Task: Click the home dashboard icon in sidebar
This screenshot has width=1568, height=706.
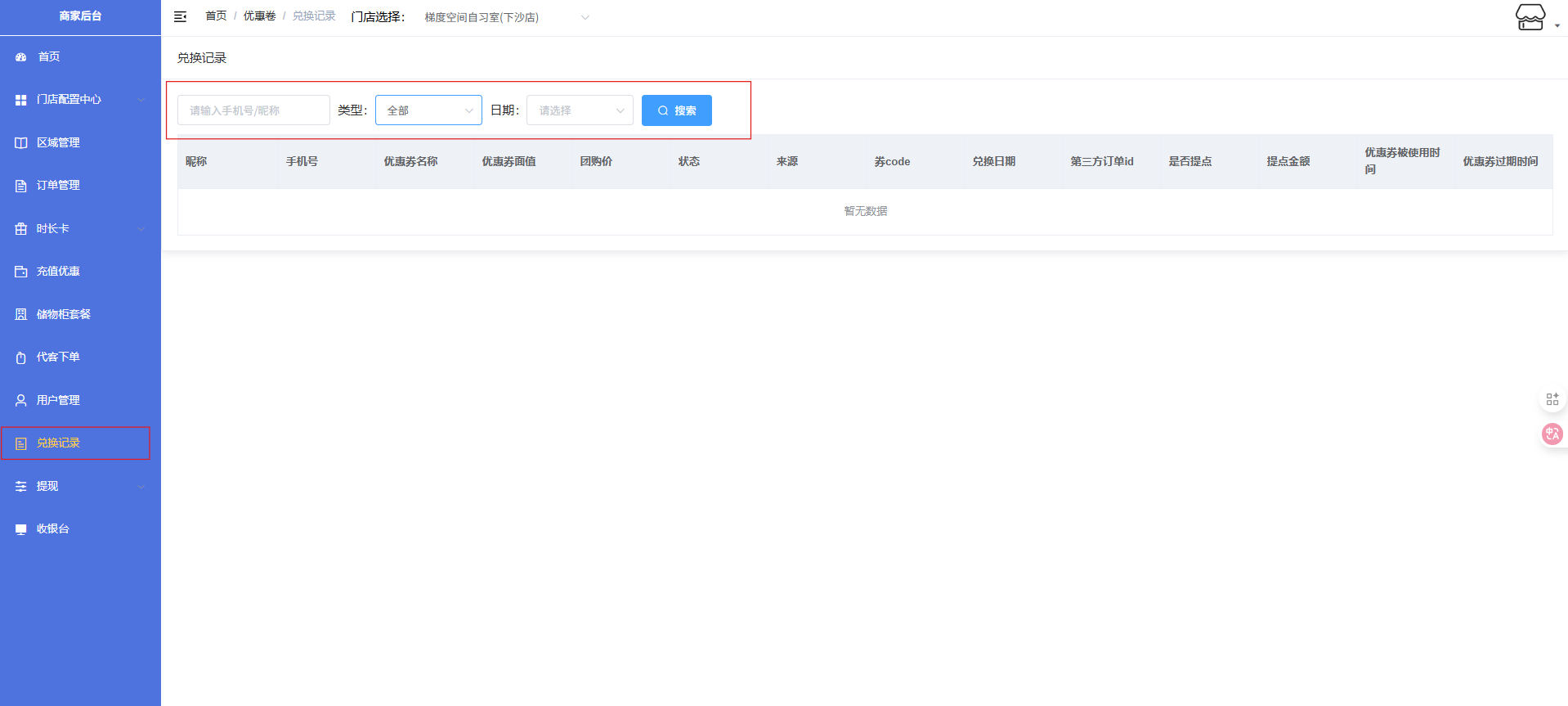Action: click(21, 57)
